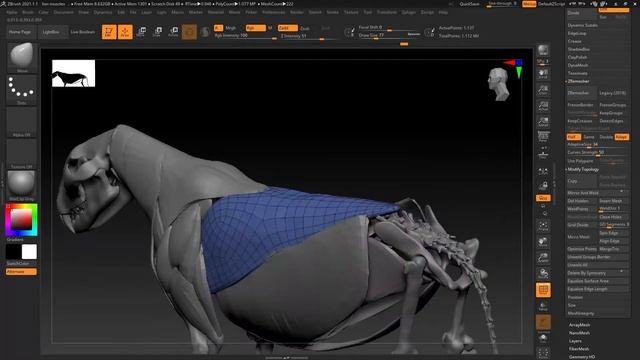Select the white main color swatch
The height and width of the screenshot is (360, 640).
29,252
